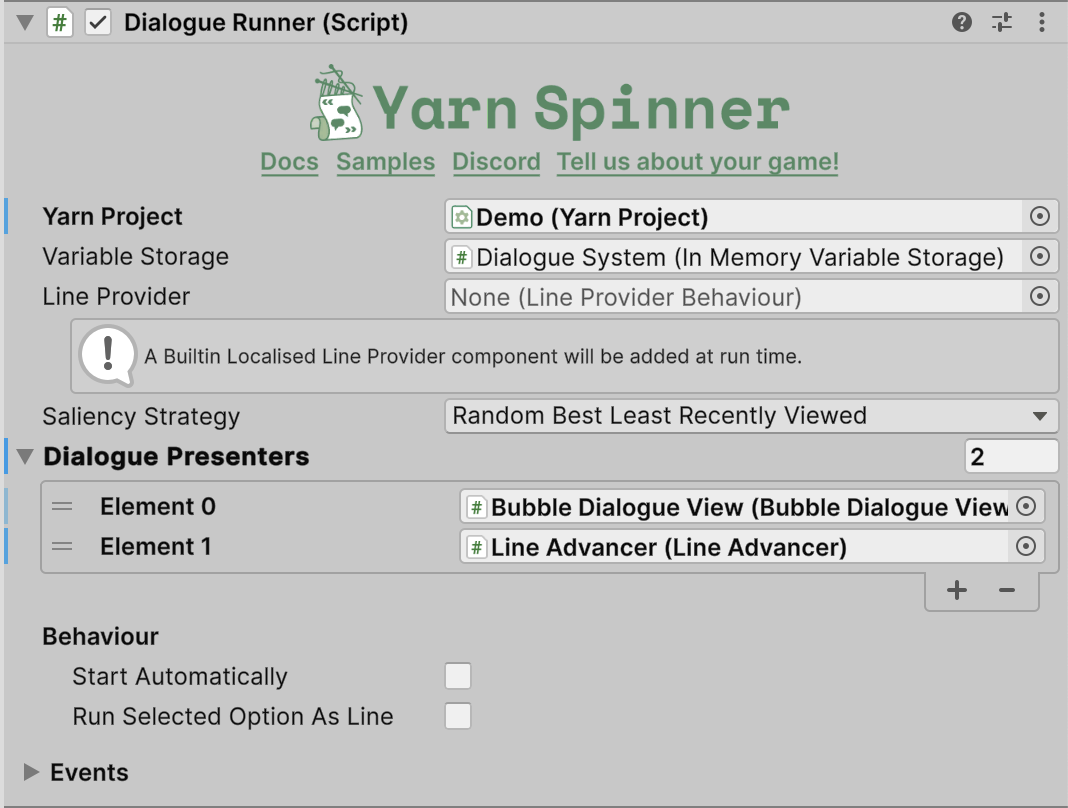Click the Dialogue Presenters size field
Screen dimensions: 1068x808
pyautogui.click(x=1010, y=457)
